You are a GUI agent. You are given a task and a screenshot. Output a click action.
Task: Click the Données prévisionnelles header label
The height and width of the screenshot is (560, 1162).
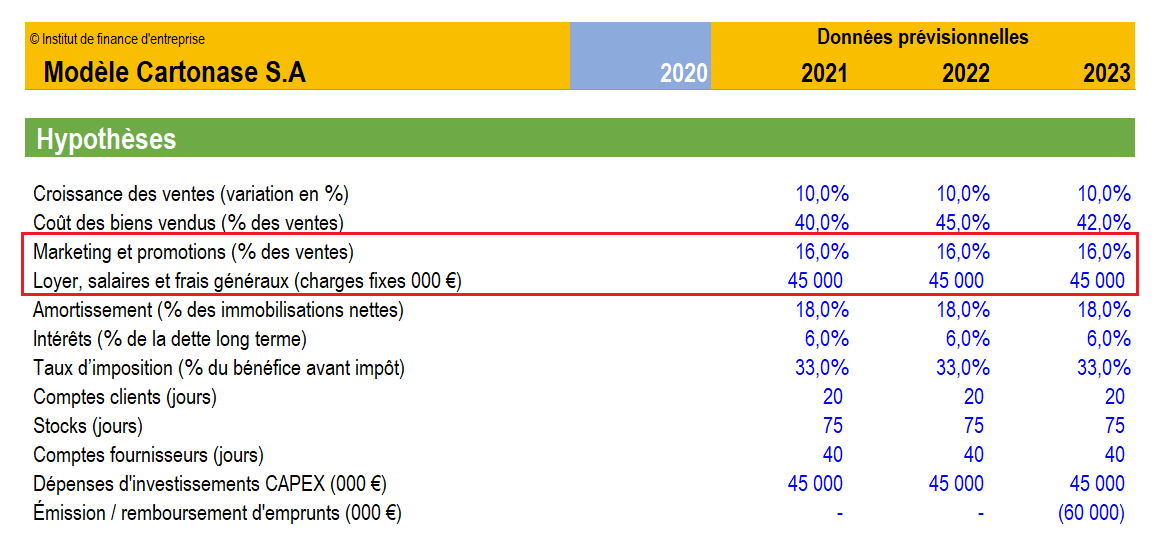point(923,36)
